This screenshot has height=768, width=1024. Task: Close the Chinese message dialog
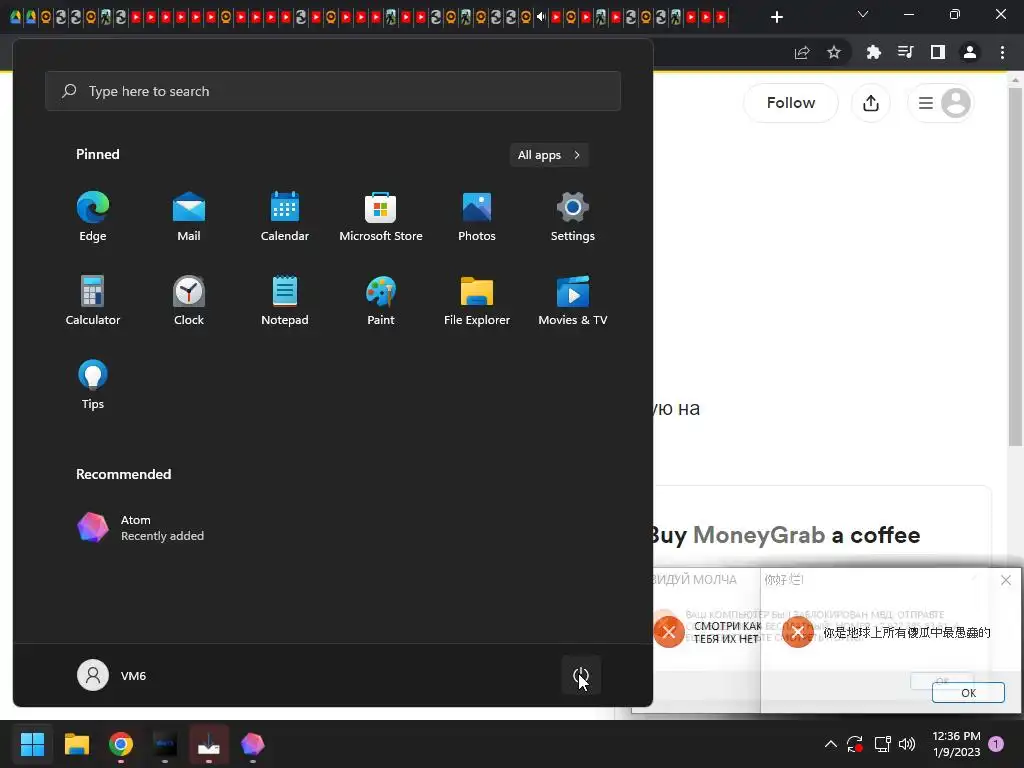[1006, 580]
